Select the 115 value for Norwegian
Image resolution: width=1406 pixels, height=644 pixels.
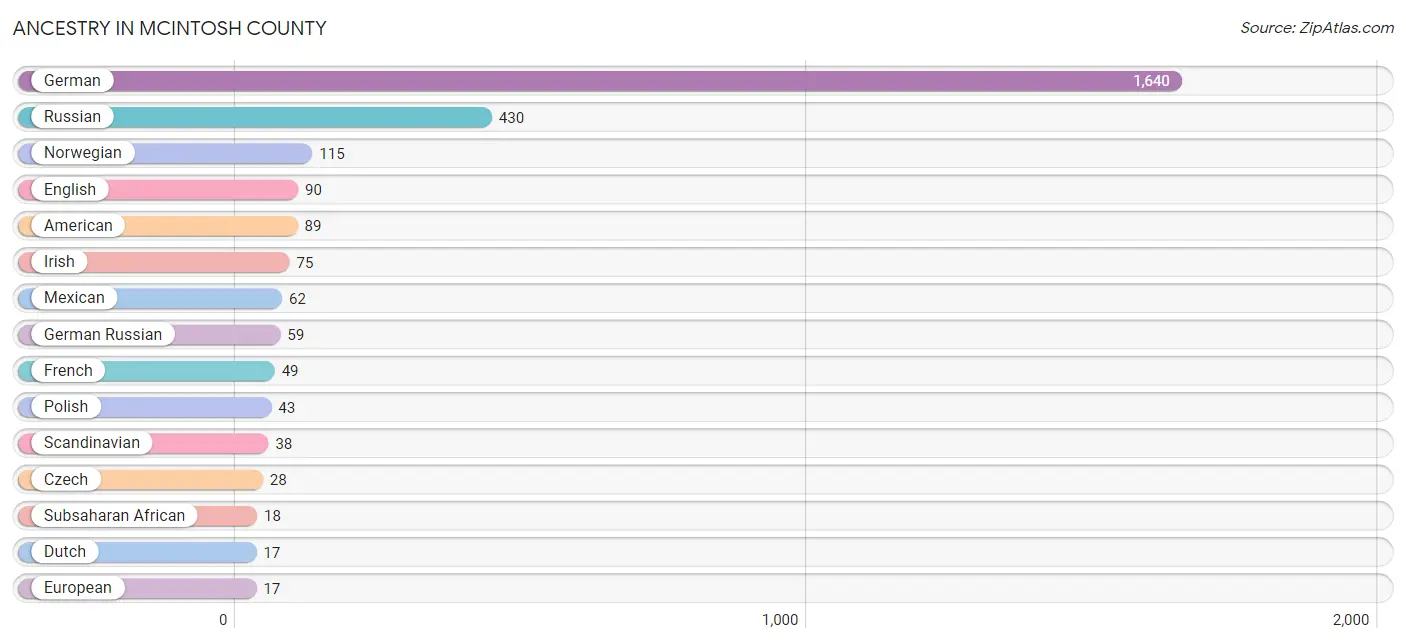coord(332,154)
